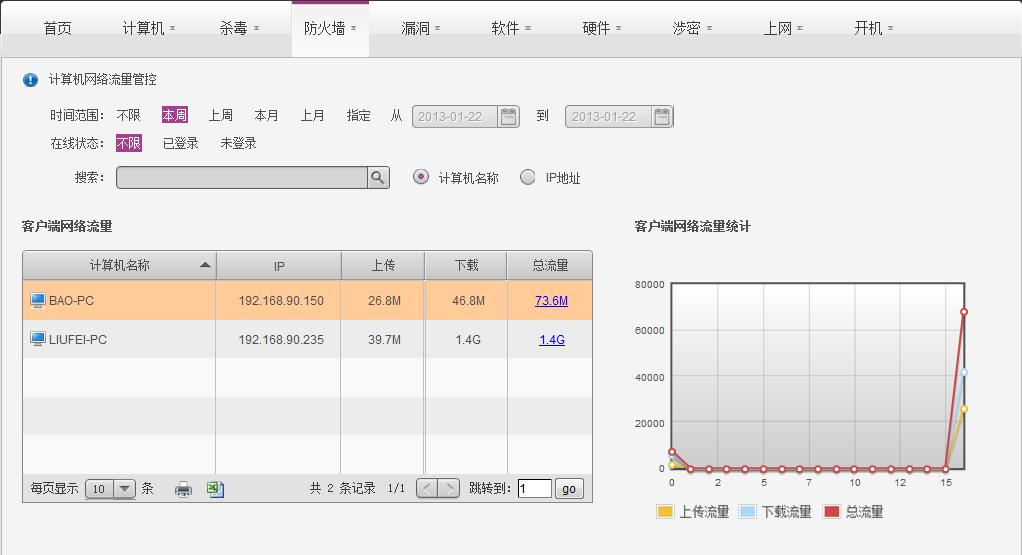
Task: Click the printer icon below table
Action: tap(183, 489)
